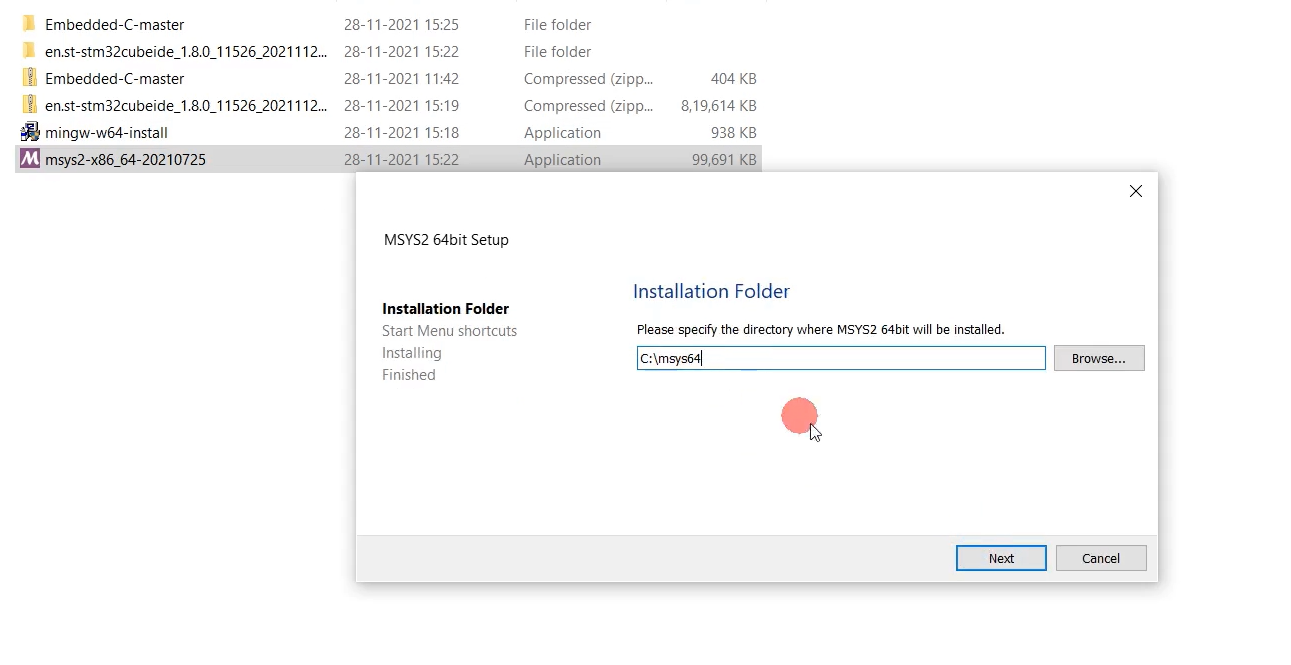Continue setup with the Next button
Viewport: 1291px width, 665px height.
click(1001, 558)
